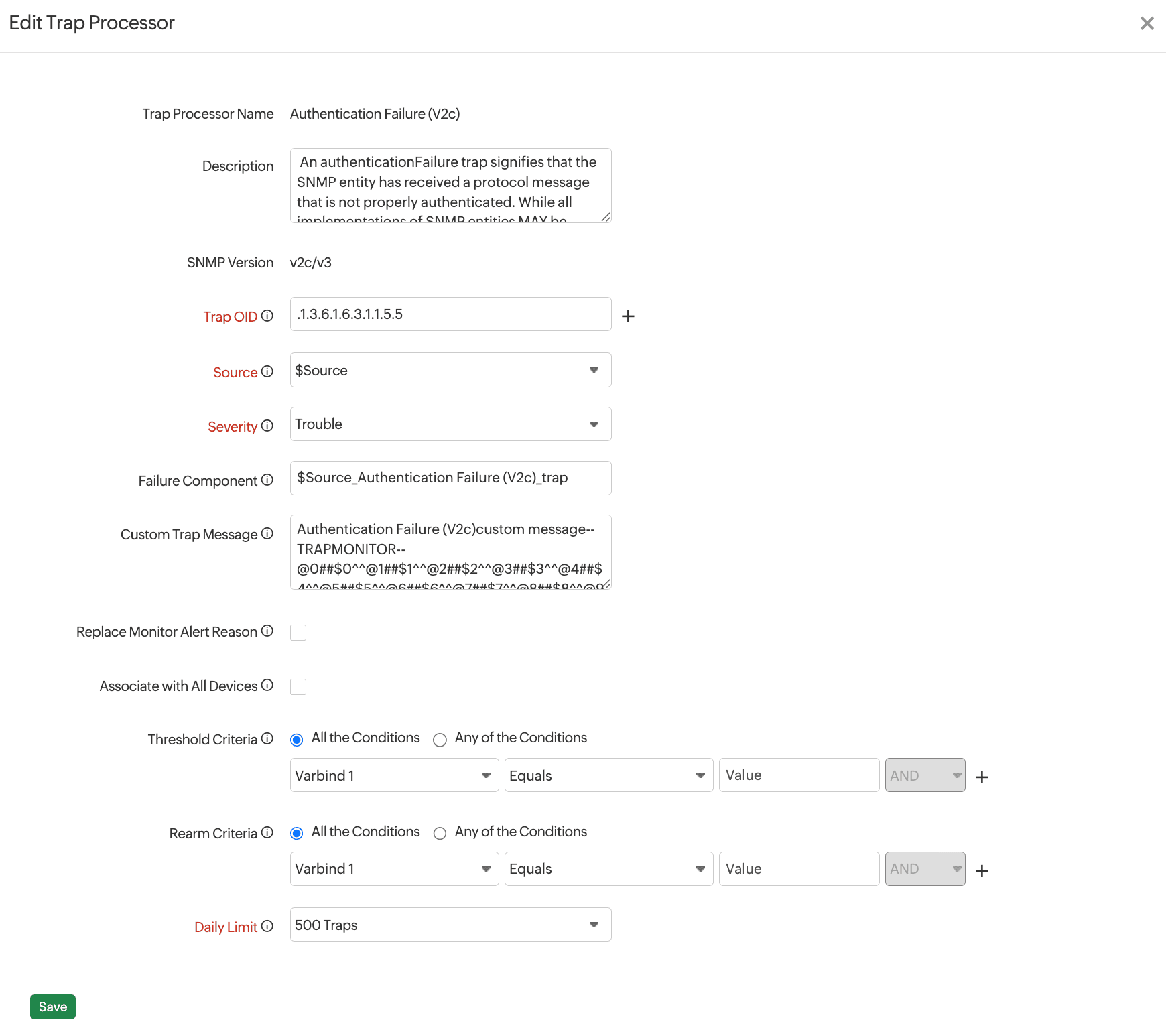Expand the Daily Limit 500 Traps dropdown

coord(450,925)
